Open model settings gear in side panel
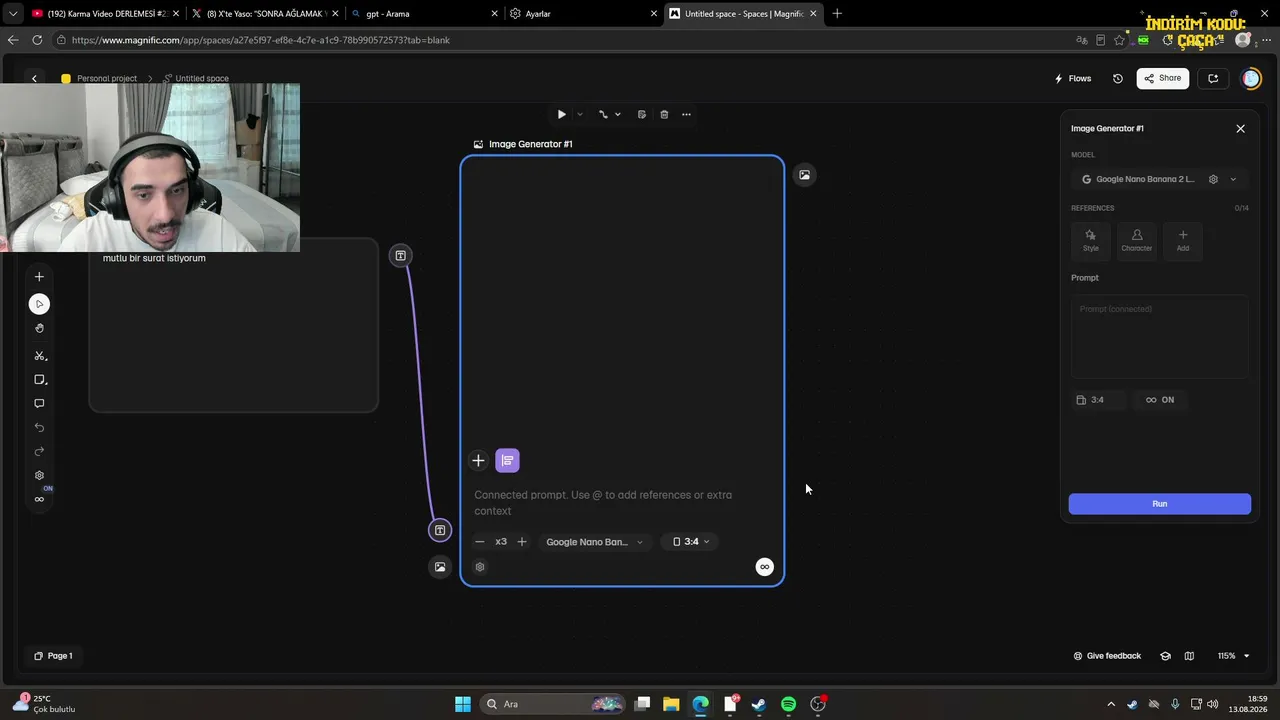Image resolution: width=1280 pixels, height=720 pixels. [1213, 180]
